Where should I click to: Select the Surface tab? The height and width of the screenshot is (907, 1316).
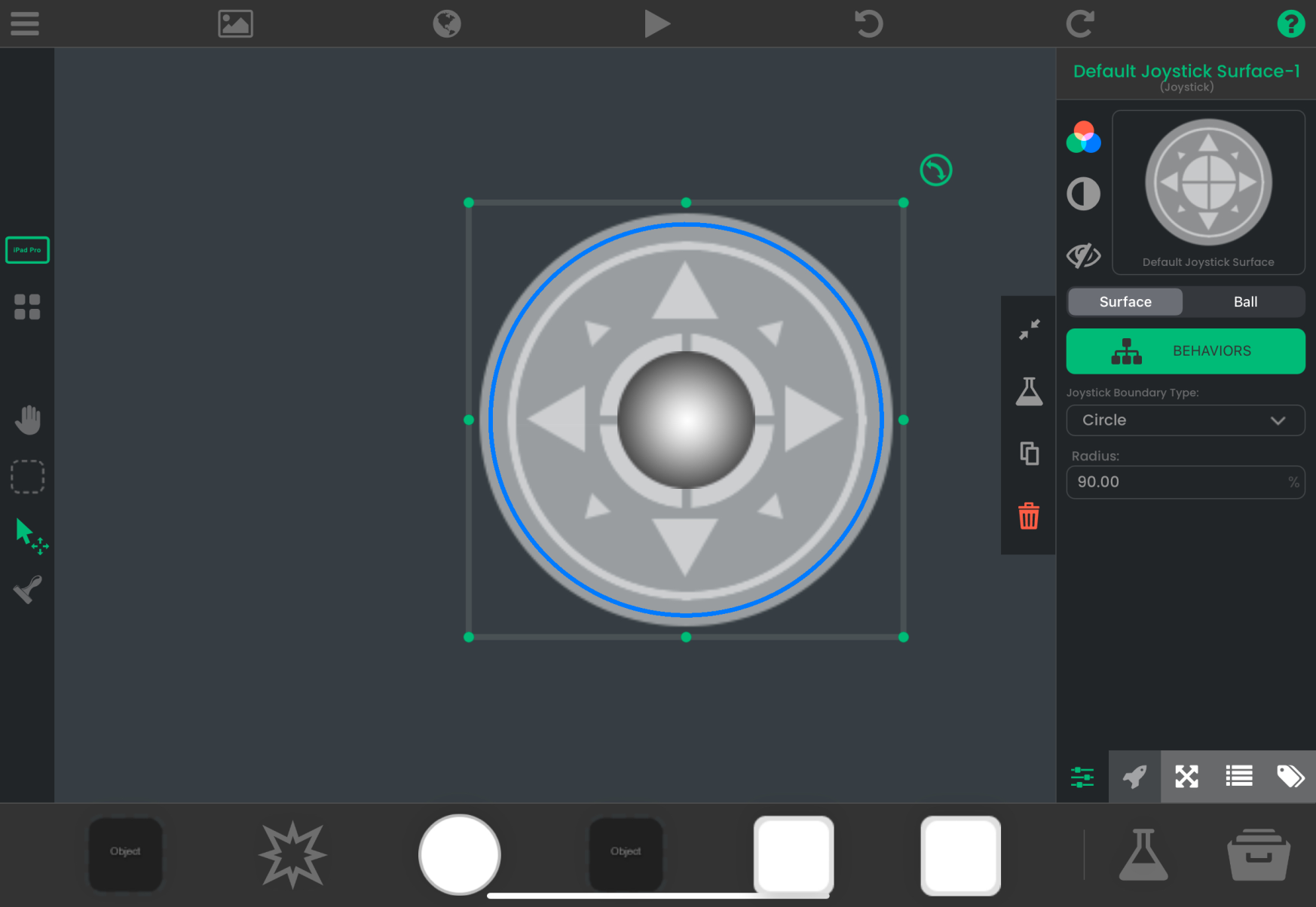click(1125, 302)
